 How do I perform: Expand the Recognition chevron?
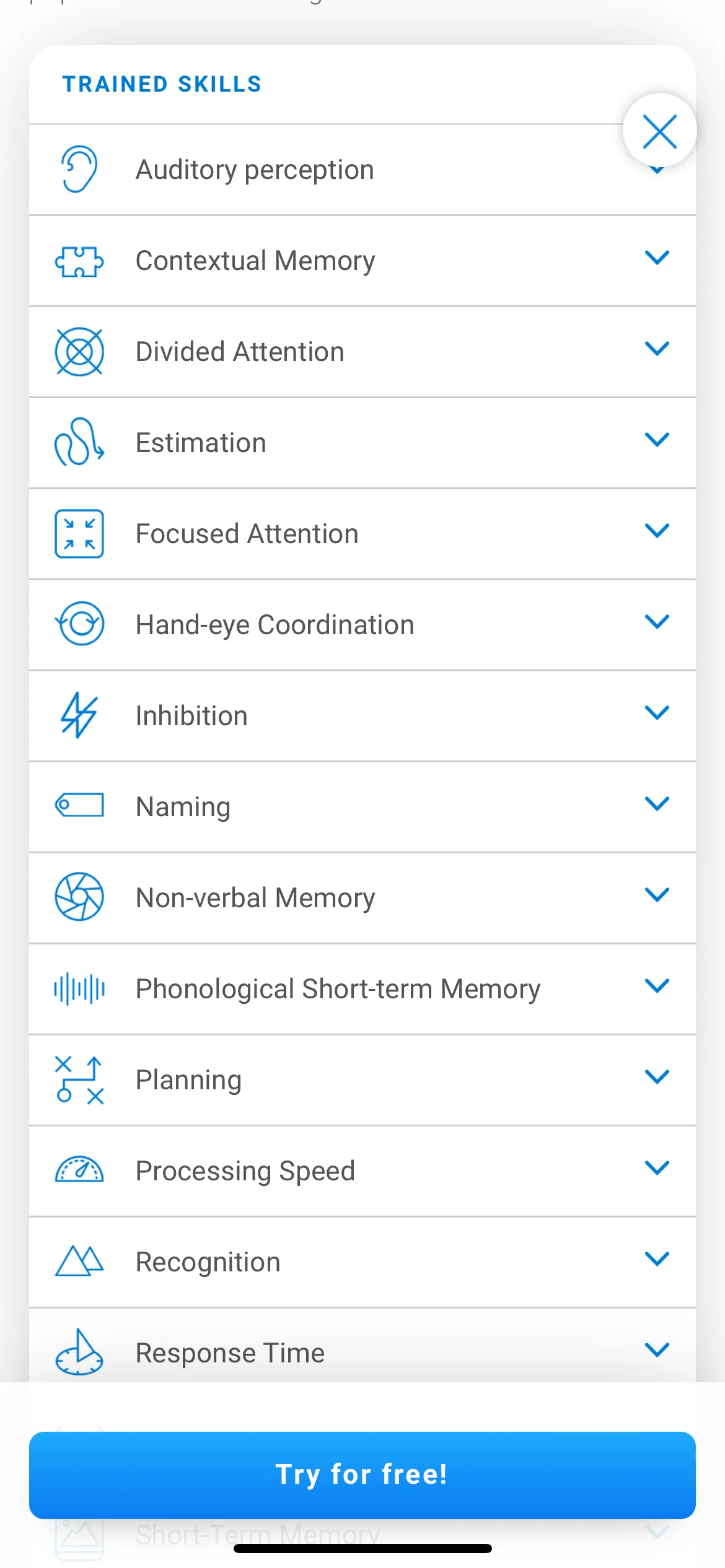[x=657, y=1258]
